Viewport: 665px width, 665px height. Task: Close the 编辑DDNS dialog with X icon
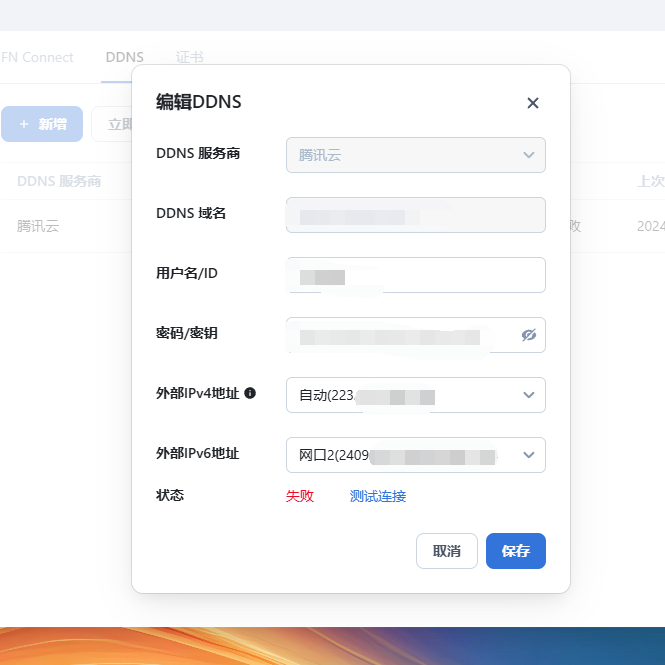pyautogui.click(x=533, y=103)
